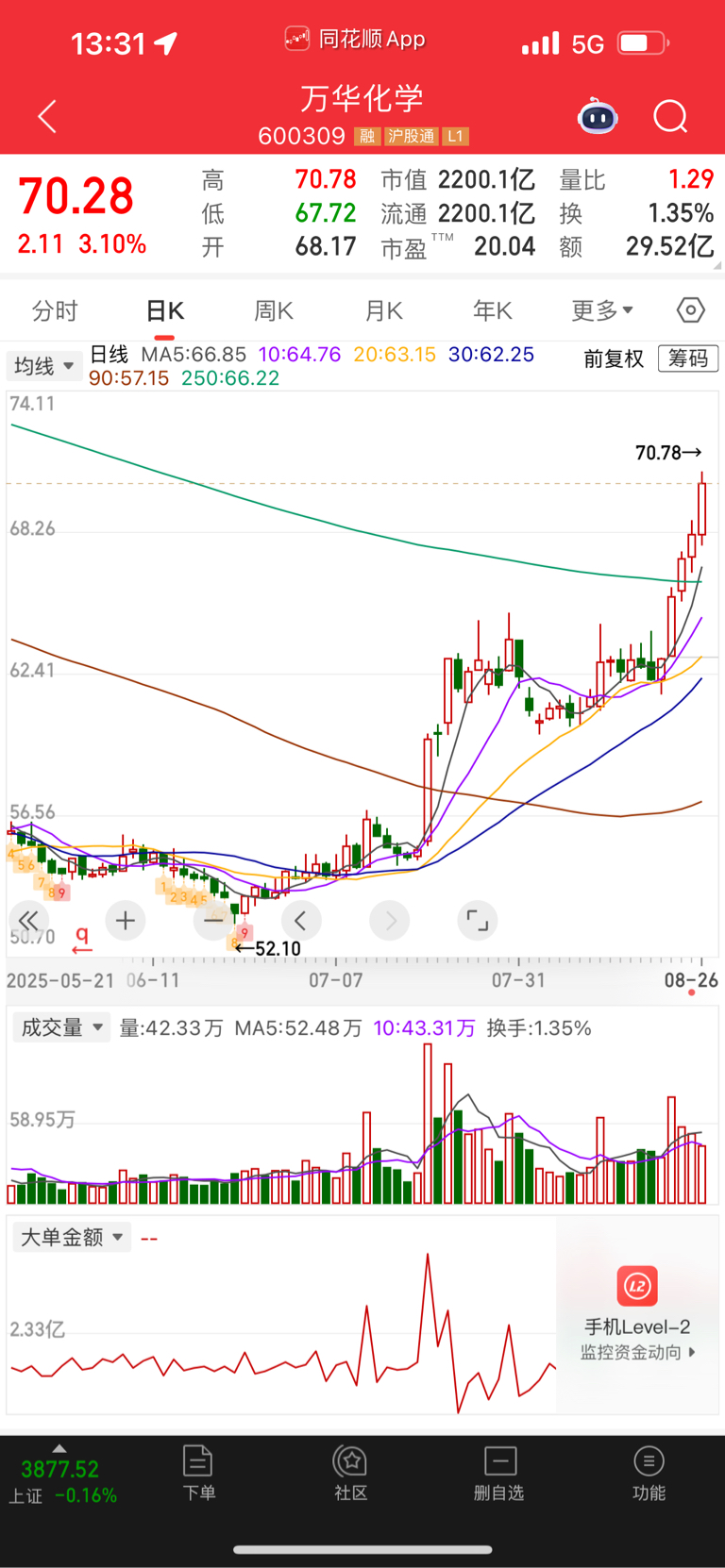Image resolution: width=725 pixels, height=1568 pixels.
Task: Tap the 市盈 20.04 value
Action: 505,247
